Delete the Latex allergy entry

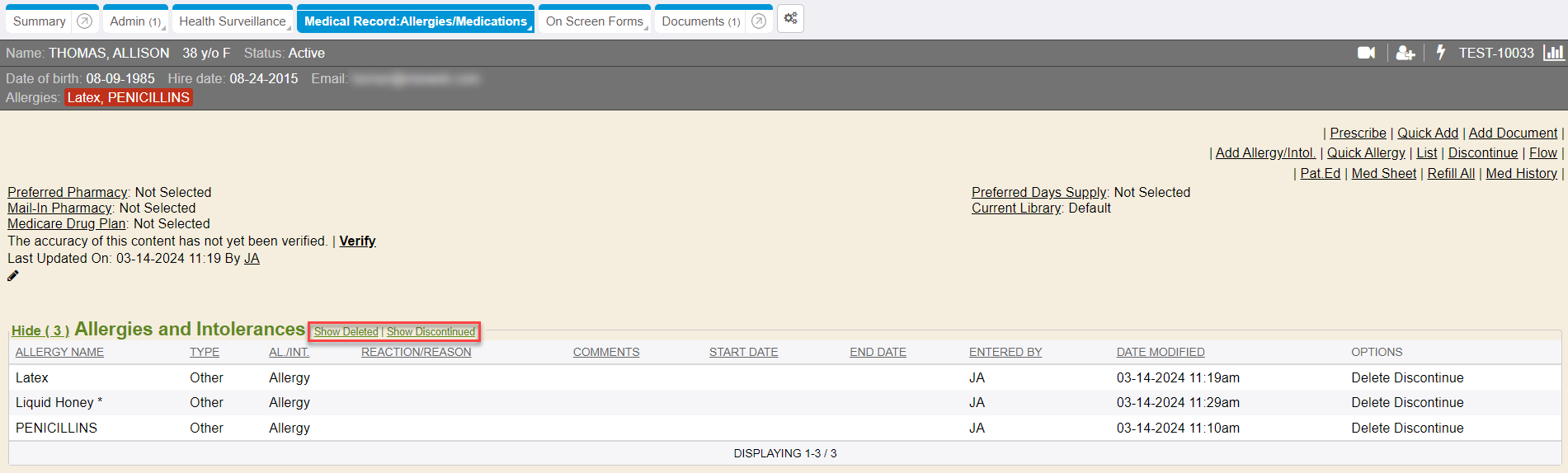[1368, 378]
